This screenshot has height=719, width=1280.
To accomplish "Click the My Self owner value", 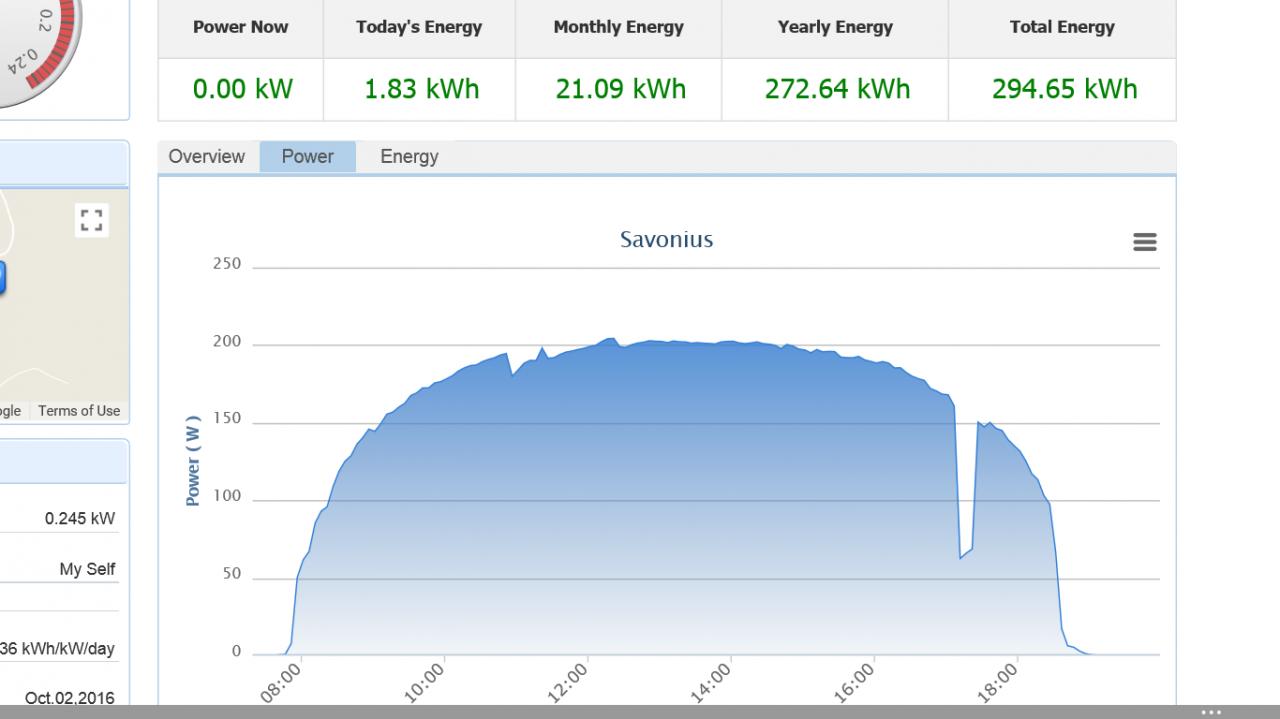I will [87, 569].
